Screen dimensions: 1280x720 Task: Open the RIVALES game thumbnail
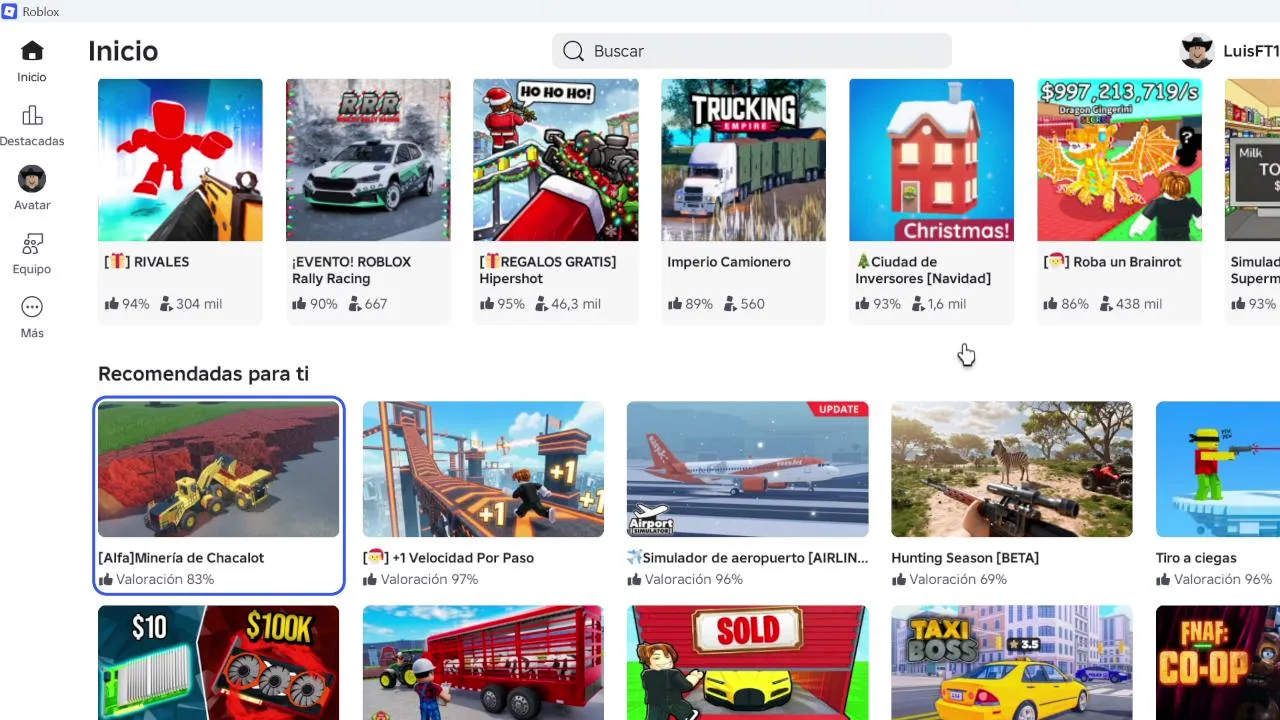[x=180, y=160]
